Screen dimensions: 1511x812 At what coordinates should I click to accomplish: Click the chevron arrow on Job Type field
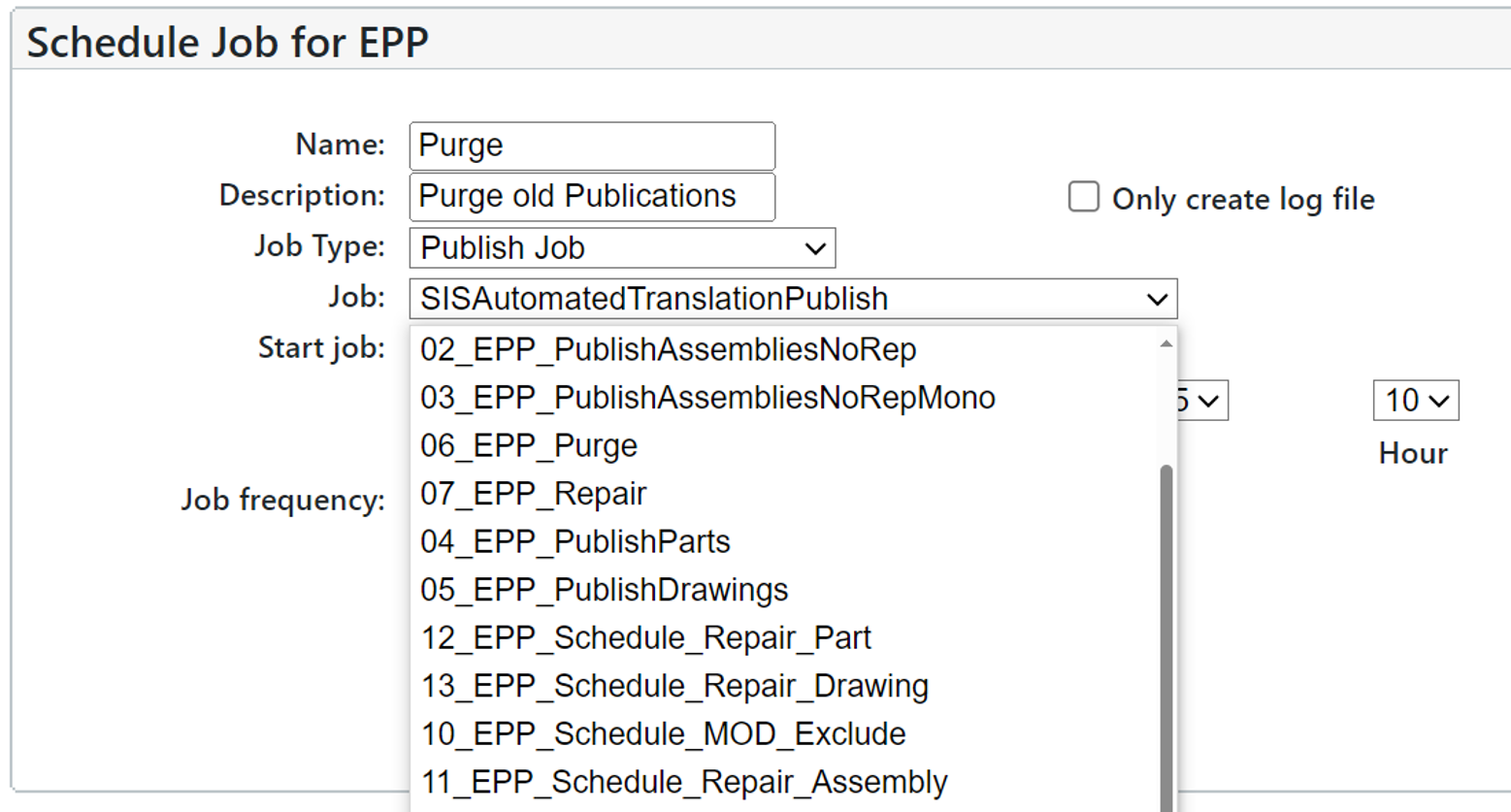point(815,249)
